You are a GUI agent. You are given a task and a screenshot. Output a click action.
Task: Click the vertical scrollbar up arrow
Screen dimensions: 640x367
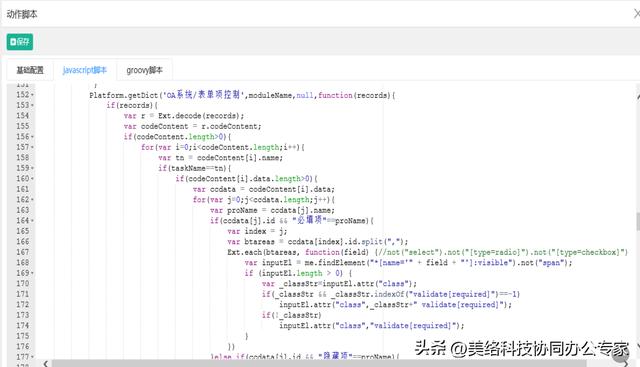click(638, 96)
